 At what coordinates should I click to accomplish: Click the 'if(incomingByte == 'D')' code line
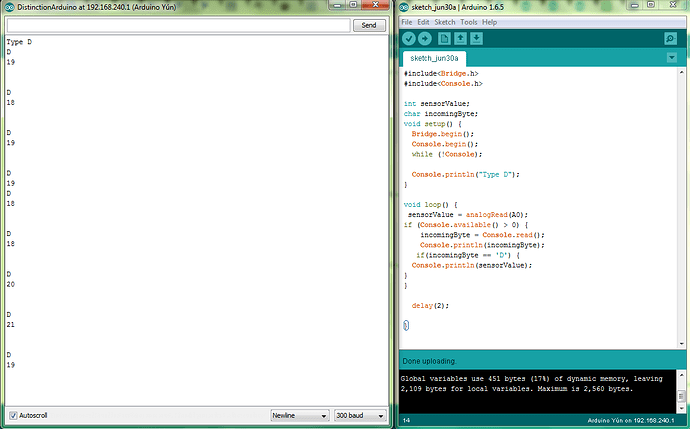point(468,255)
